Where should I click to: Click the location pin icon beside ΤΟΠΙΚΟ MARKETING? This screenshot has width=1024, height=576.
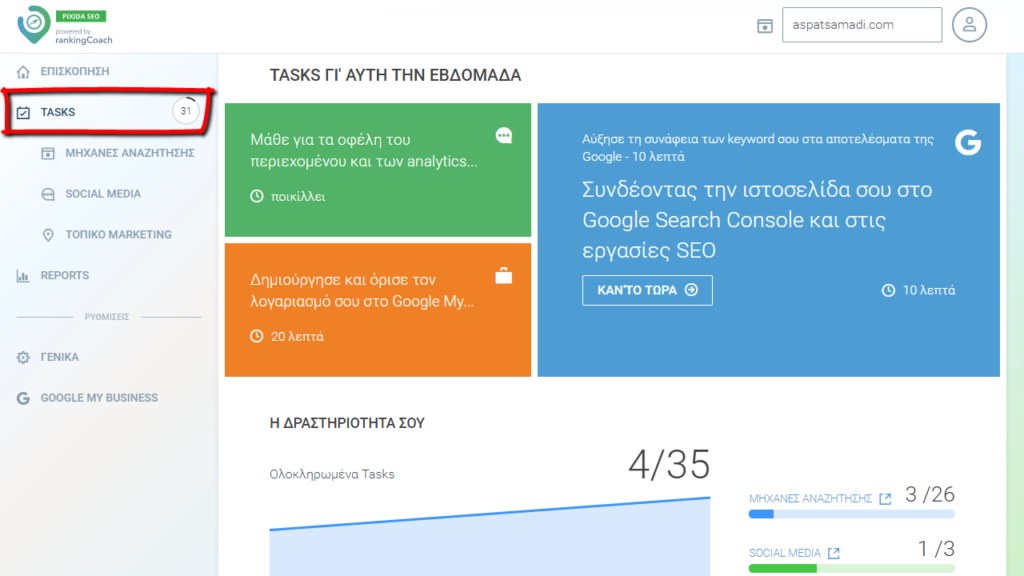48,235
